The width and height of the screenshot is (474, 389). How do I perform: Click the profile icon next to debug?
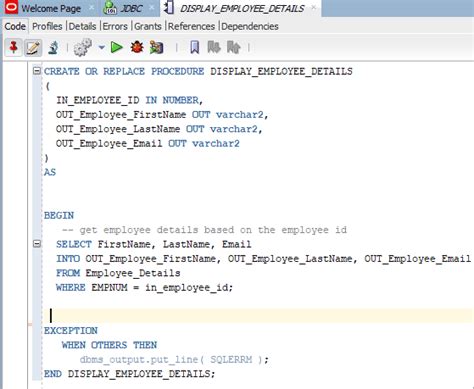(x=156, y=47)
